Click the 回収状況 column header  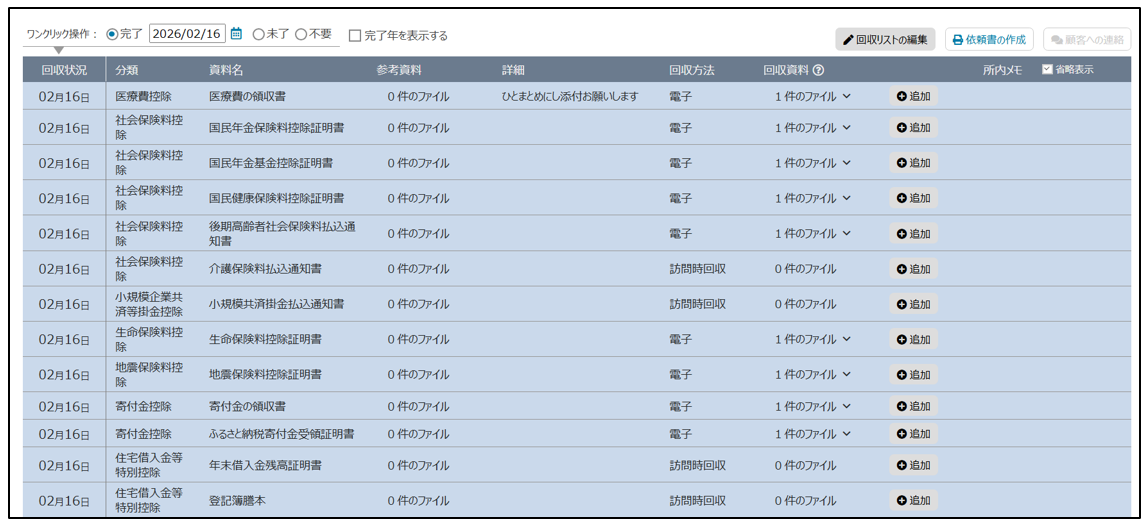64,71
